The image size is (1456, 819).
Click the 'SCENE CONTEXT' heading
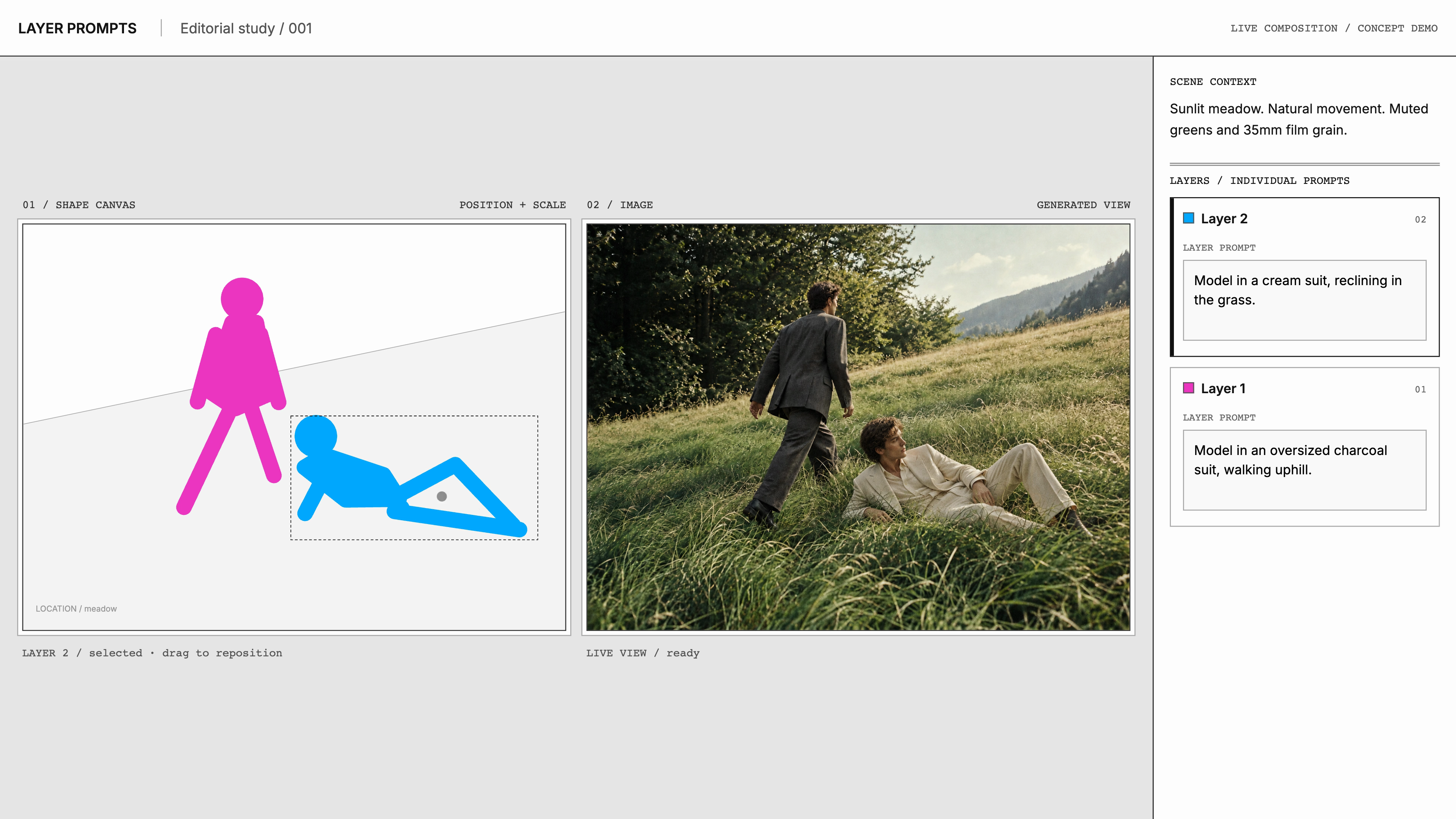(x=1213, y=82)
